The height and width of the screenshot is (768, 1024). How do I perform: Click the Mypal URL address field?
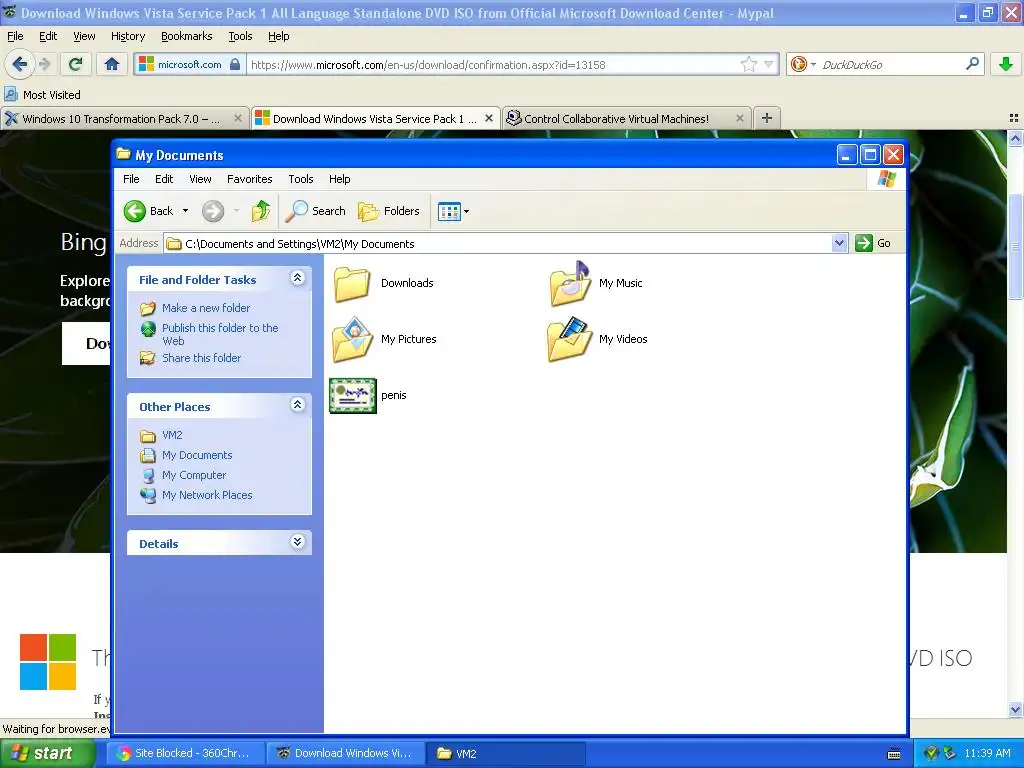(494, 65)
